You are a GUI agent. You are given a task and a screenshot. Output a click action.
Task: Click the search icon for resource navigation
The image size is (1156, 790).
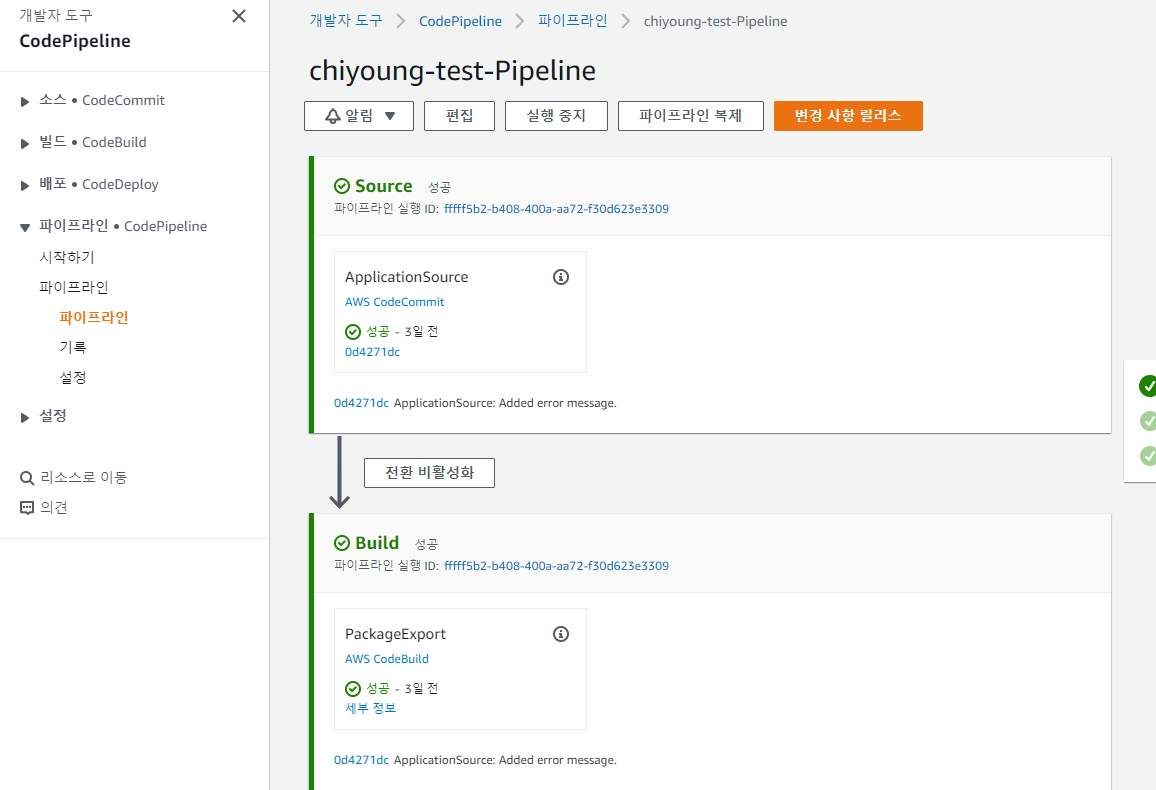(27, 478)
